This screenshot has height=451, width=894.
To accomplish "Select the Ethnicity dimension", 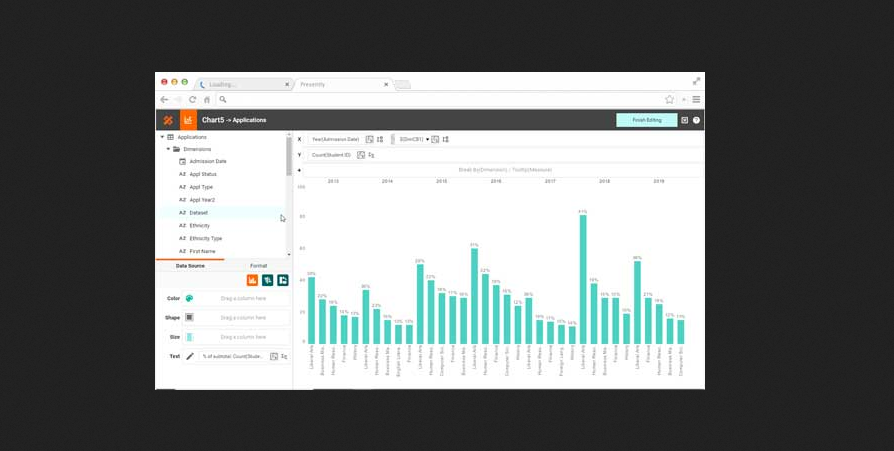I will coord(199,226).
